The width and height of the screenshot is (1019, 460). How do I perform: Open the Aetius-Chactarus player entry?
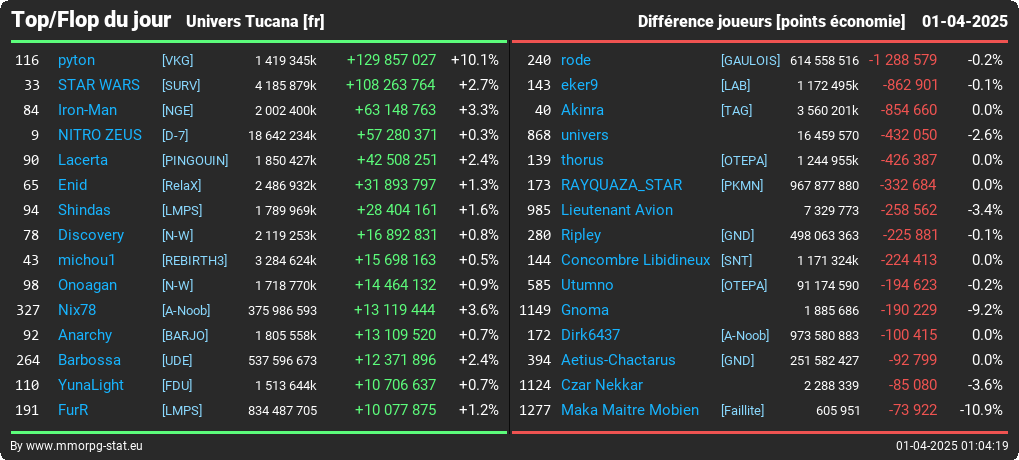pos(618,360)
